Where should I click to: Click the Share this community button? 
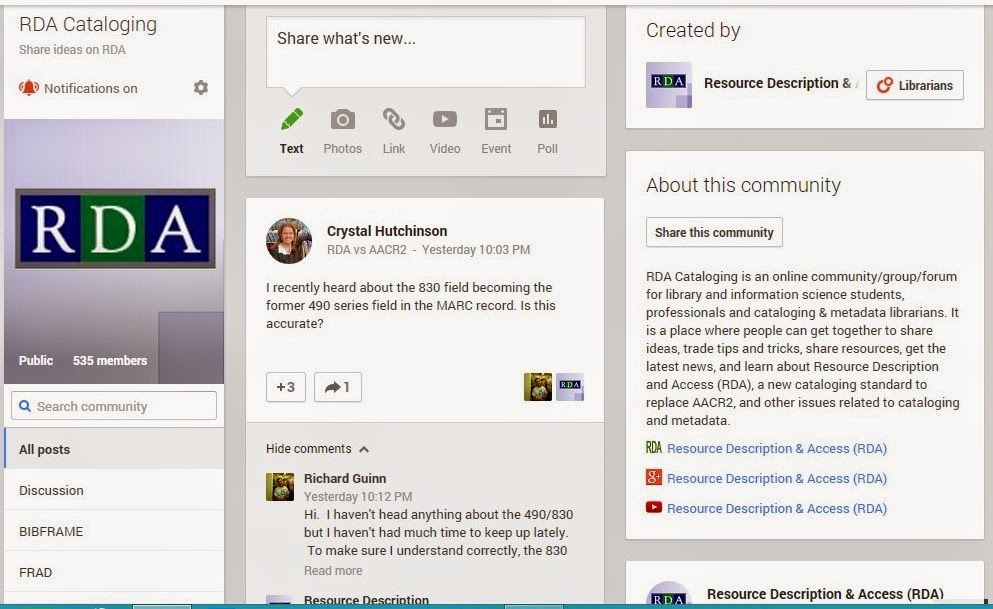click(714, 232)
